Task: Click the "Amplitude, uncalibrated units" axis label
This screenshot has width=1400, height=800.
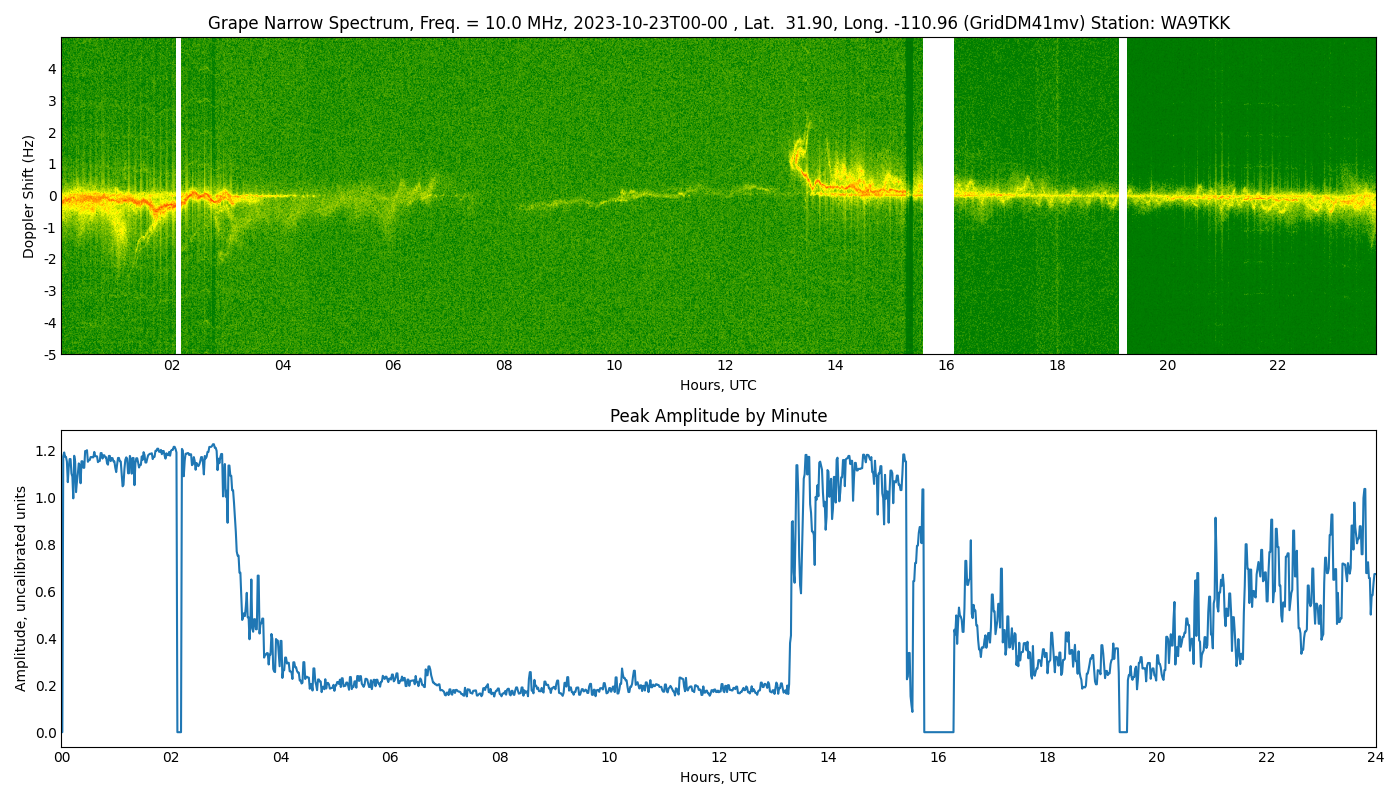Action: 21,588
